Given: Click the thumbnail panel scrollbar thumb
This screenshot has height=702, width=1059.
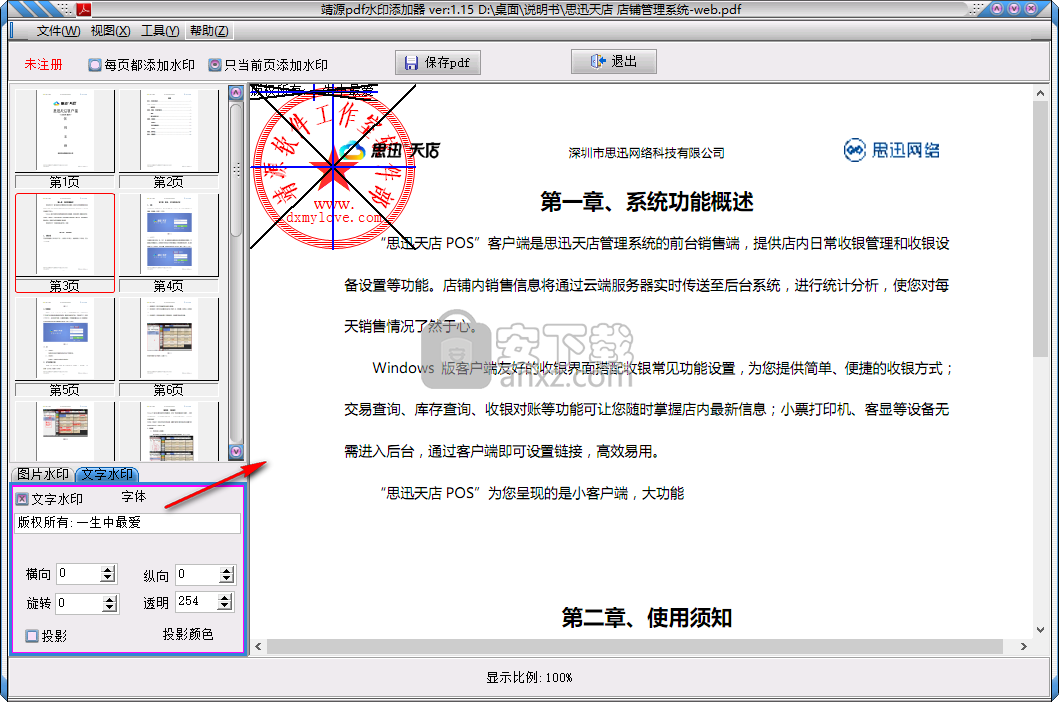Looking at the screenshot, I should tap(236, 170).
